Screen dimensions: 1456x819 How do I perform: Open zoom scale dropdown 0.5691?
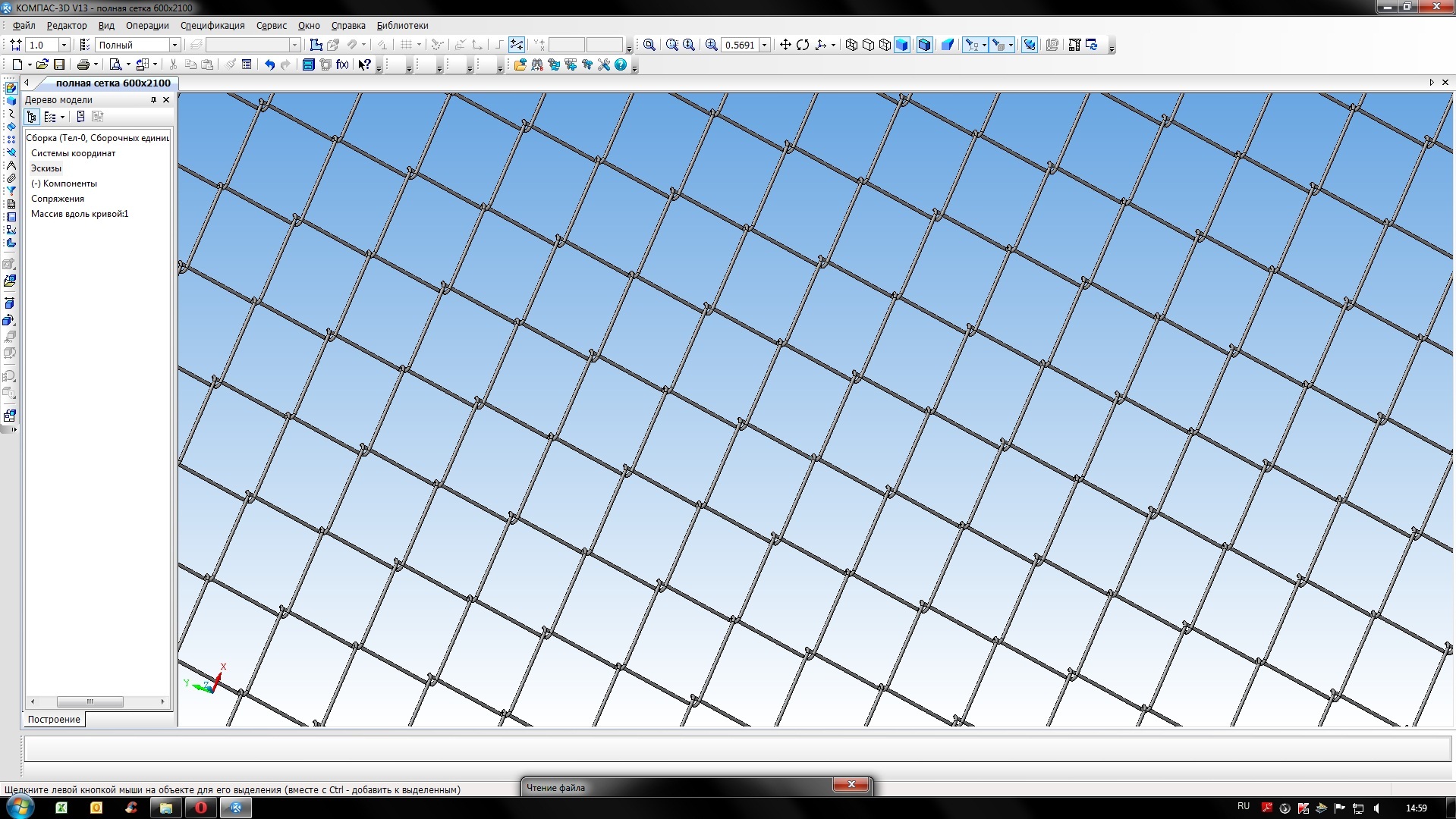point(765,45)
